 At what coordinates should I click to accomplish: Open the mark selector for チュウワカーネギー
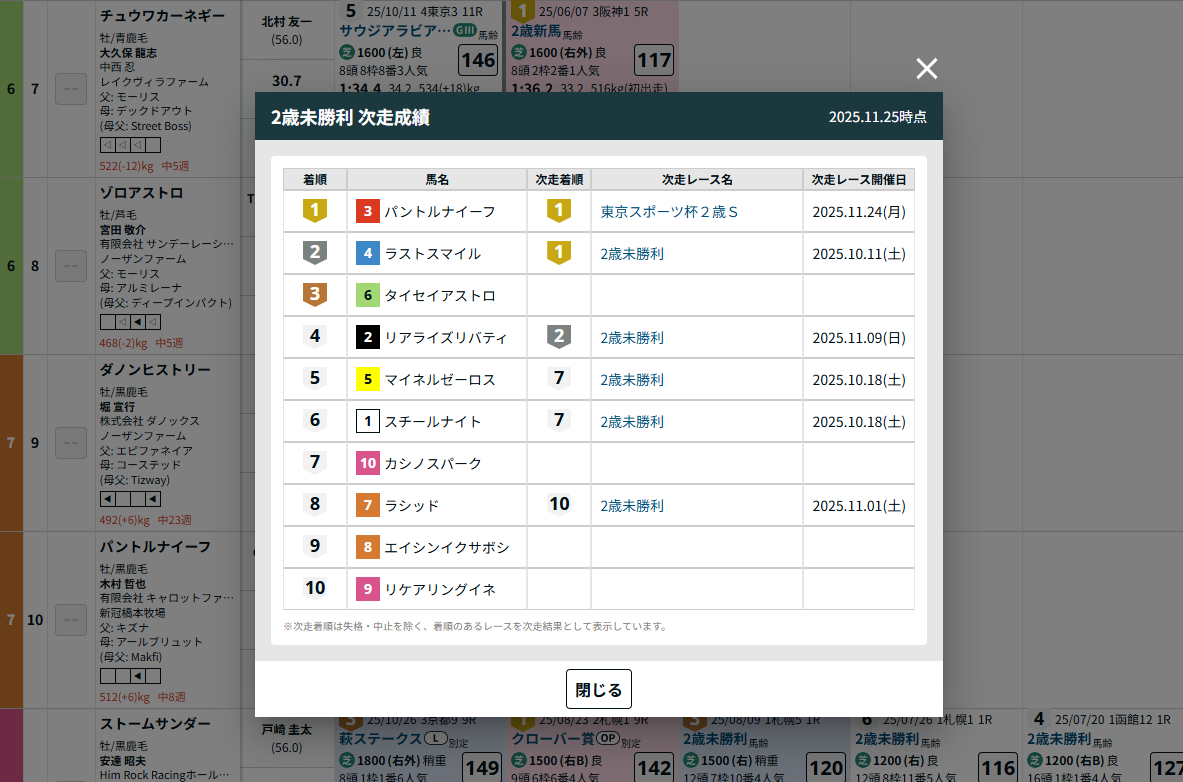click(x=71, y=89)
